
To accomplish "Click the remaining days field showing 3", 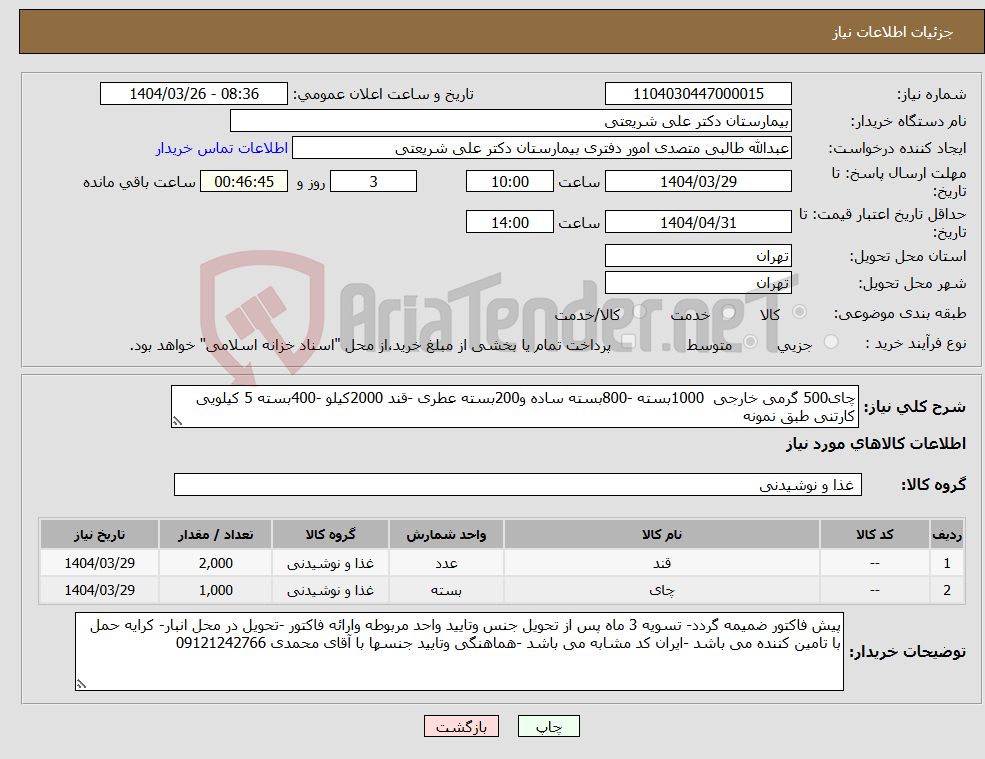I will (373, 182).
